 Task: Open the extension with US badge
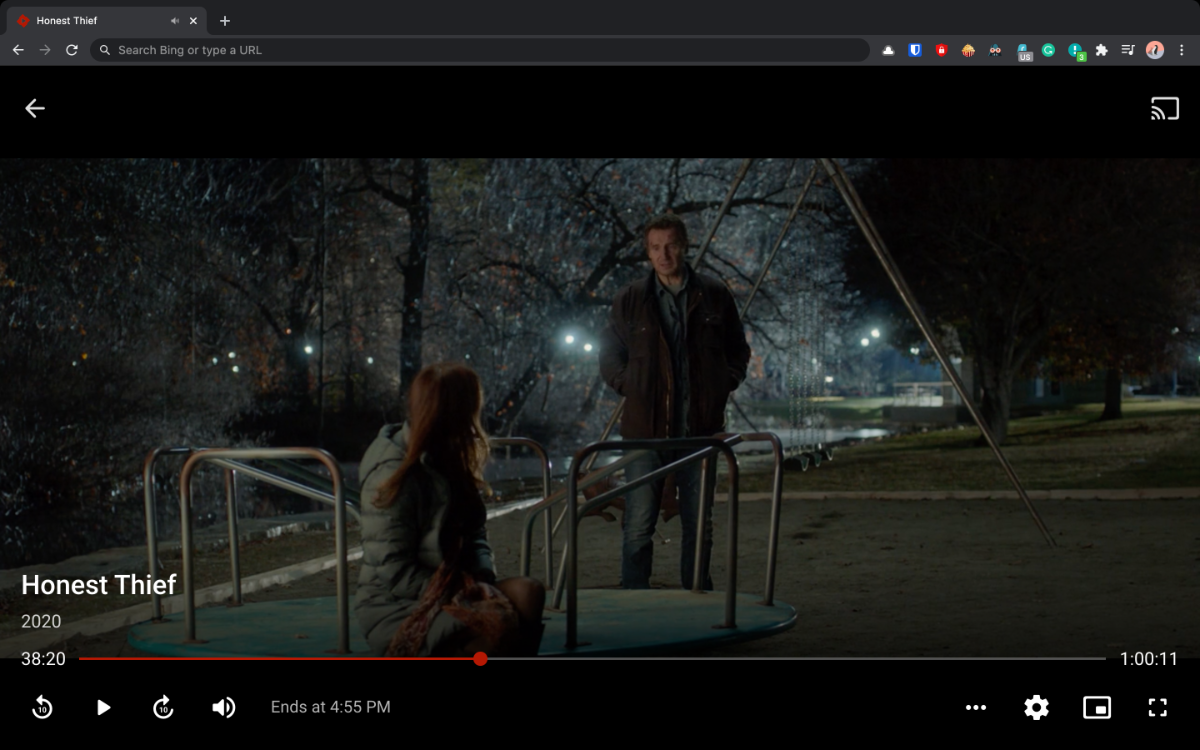click(x=1023, y=51)
